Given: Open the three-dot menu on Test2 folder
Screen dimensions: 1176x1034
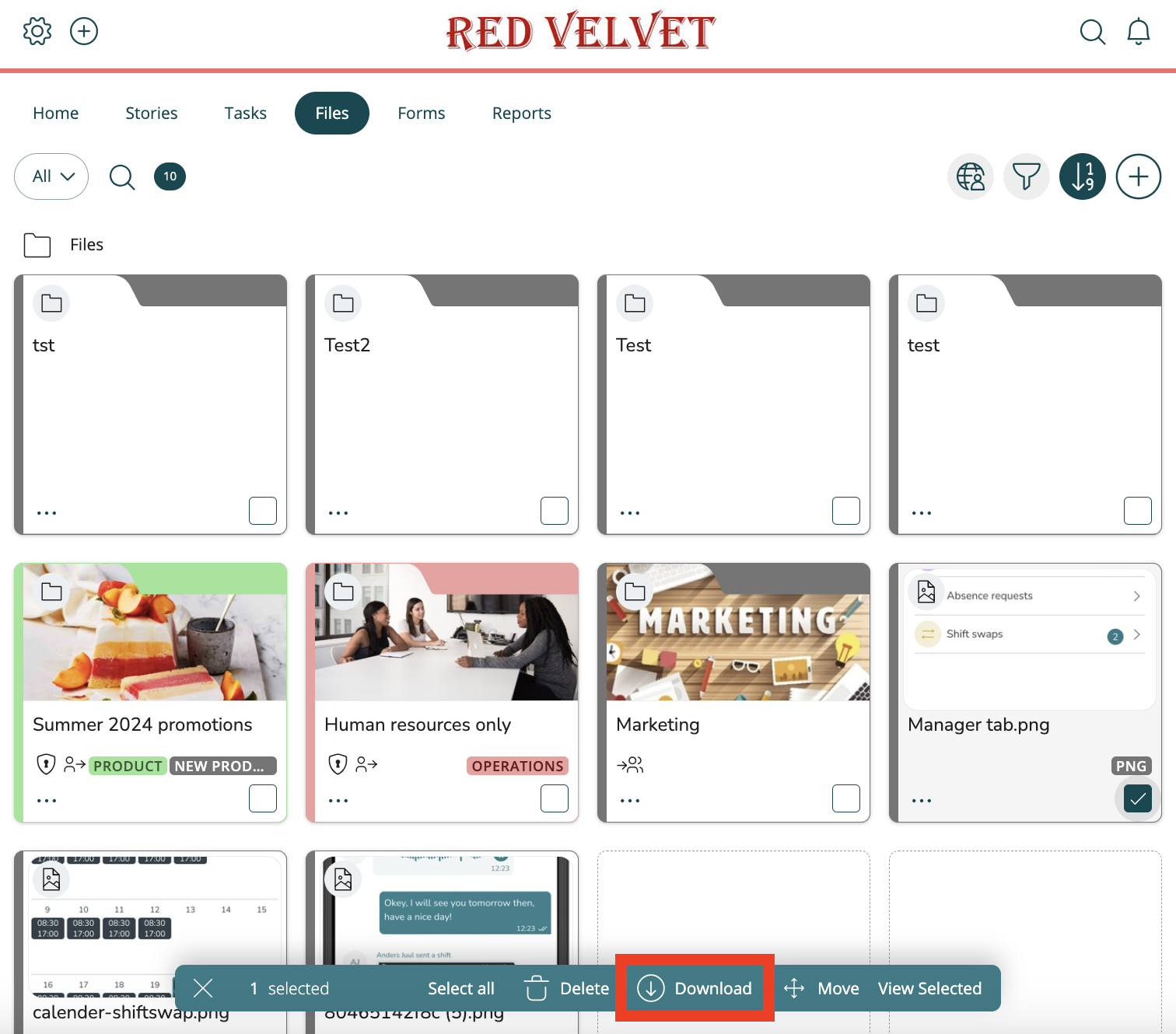Looking at the screenshot, I should (338, 513).
